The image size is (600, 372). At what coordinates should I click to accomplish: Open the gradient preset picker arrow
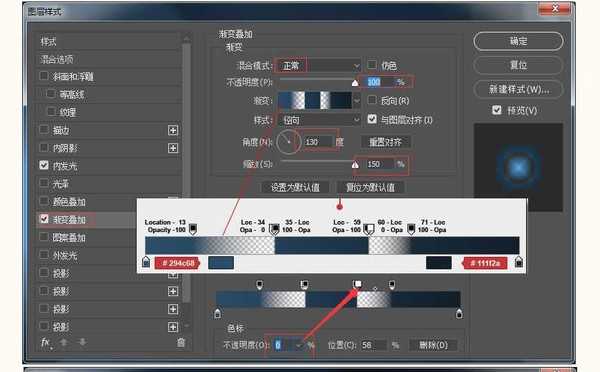357,101
